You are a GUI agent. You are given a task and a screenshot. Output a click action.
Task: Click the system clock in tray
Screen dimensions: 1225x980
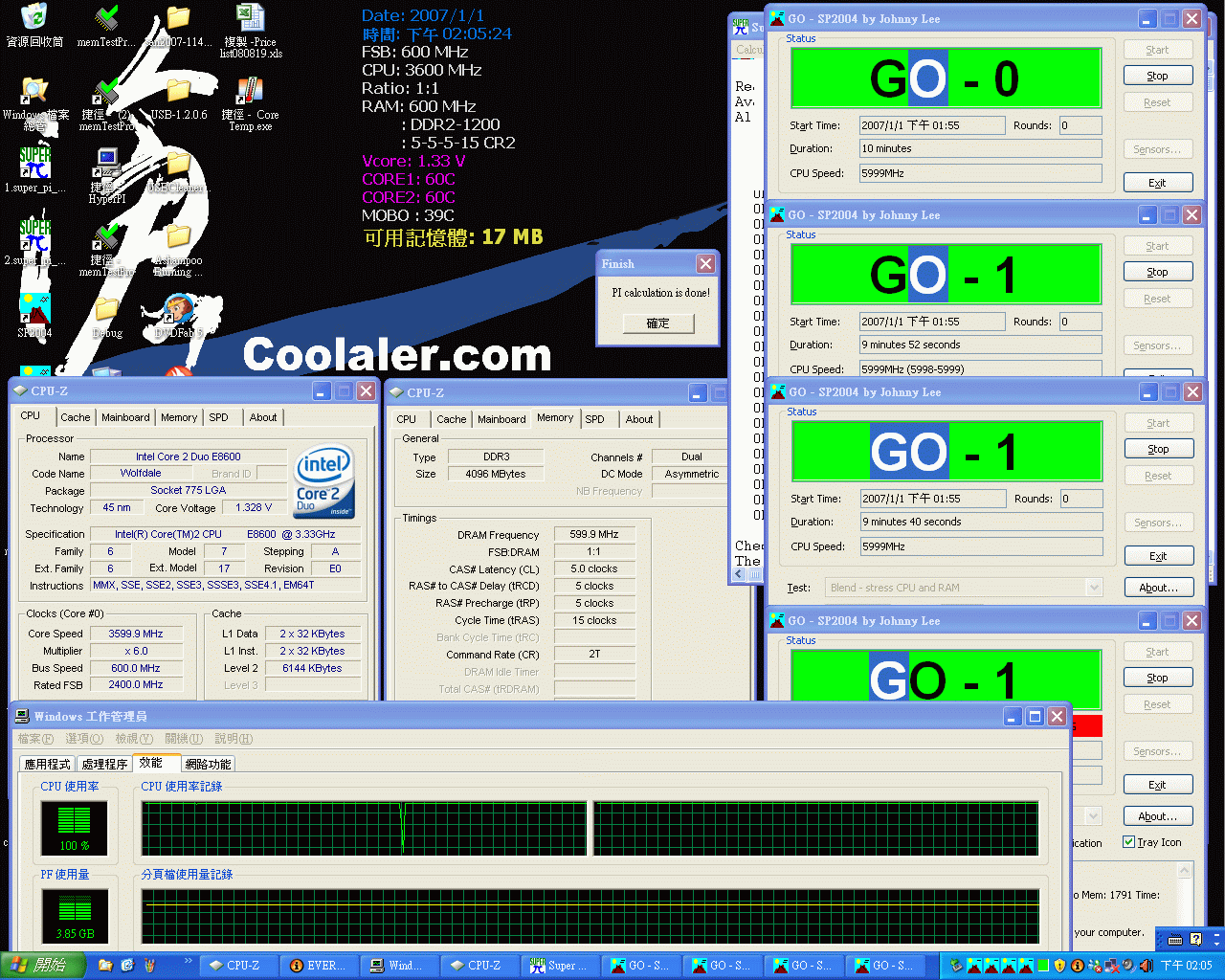click(x=1187, y=966)
